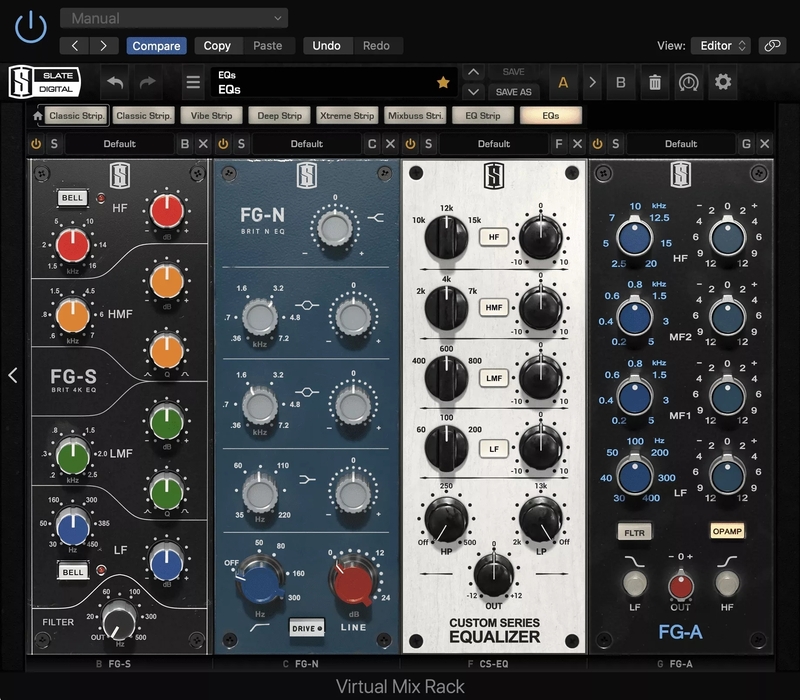Click the Slate Digital logo
This screenshot has width=800, height=700.
pos(44,82)
